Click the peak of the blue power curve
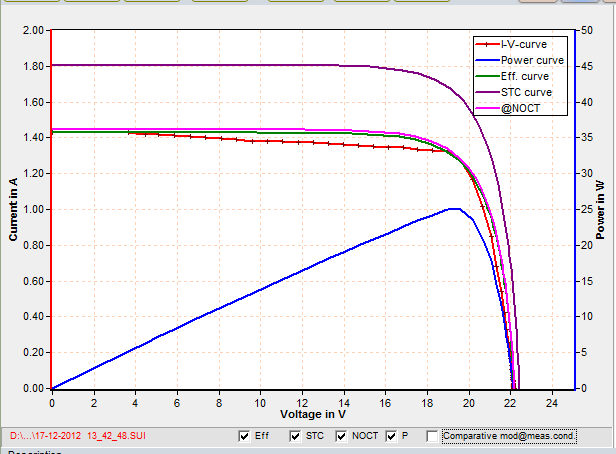The image size is (616, 454). [455, 208]
